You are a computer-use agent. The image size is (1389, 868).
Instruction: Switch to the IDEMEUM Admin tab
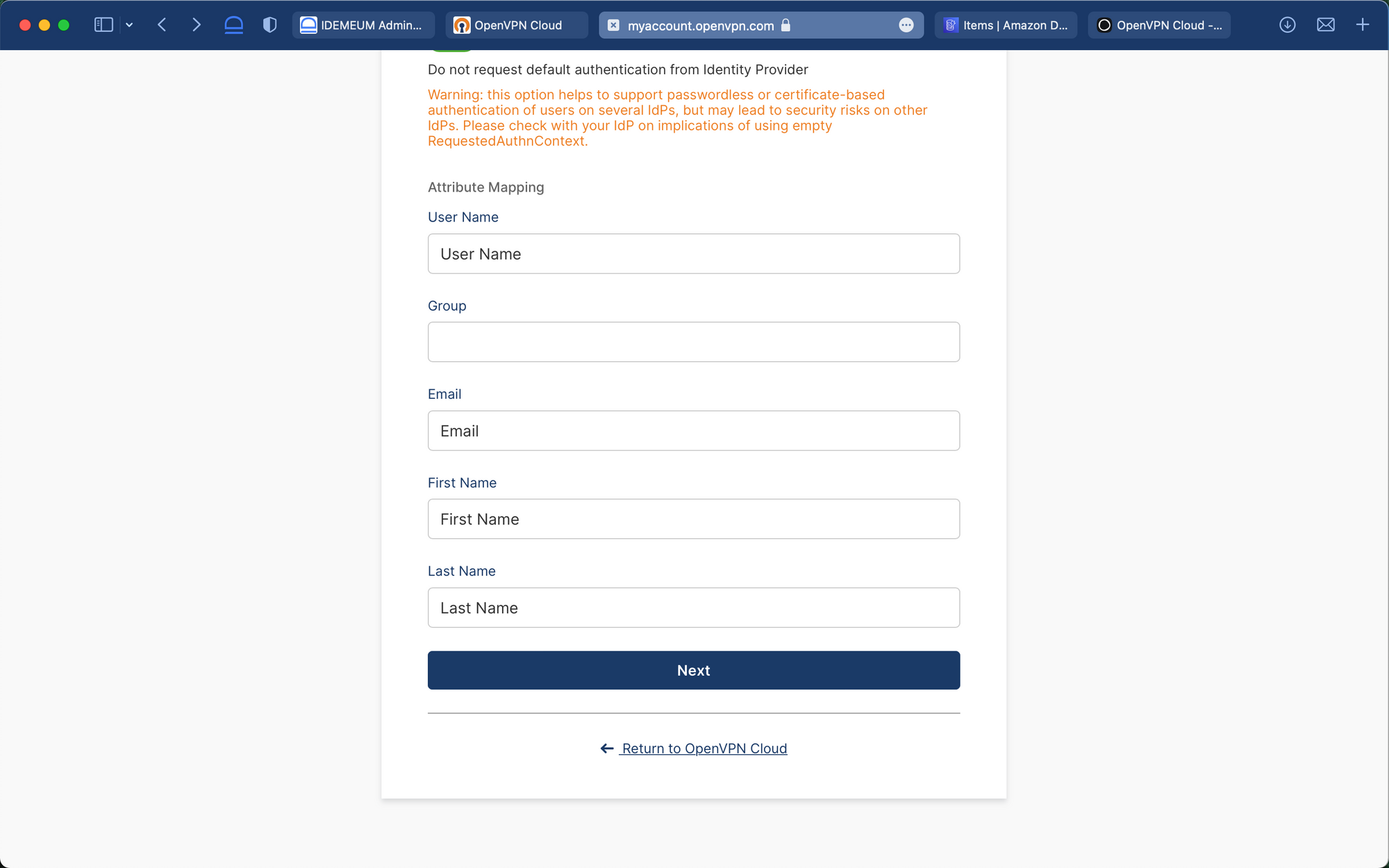[363, 25]
